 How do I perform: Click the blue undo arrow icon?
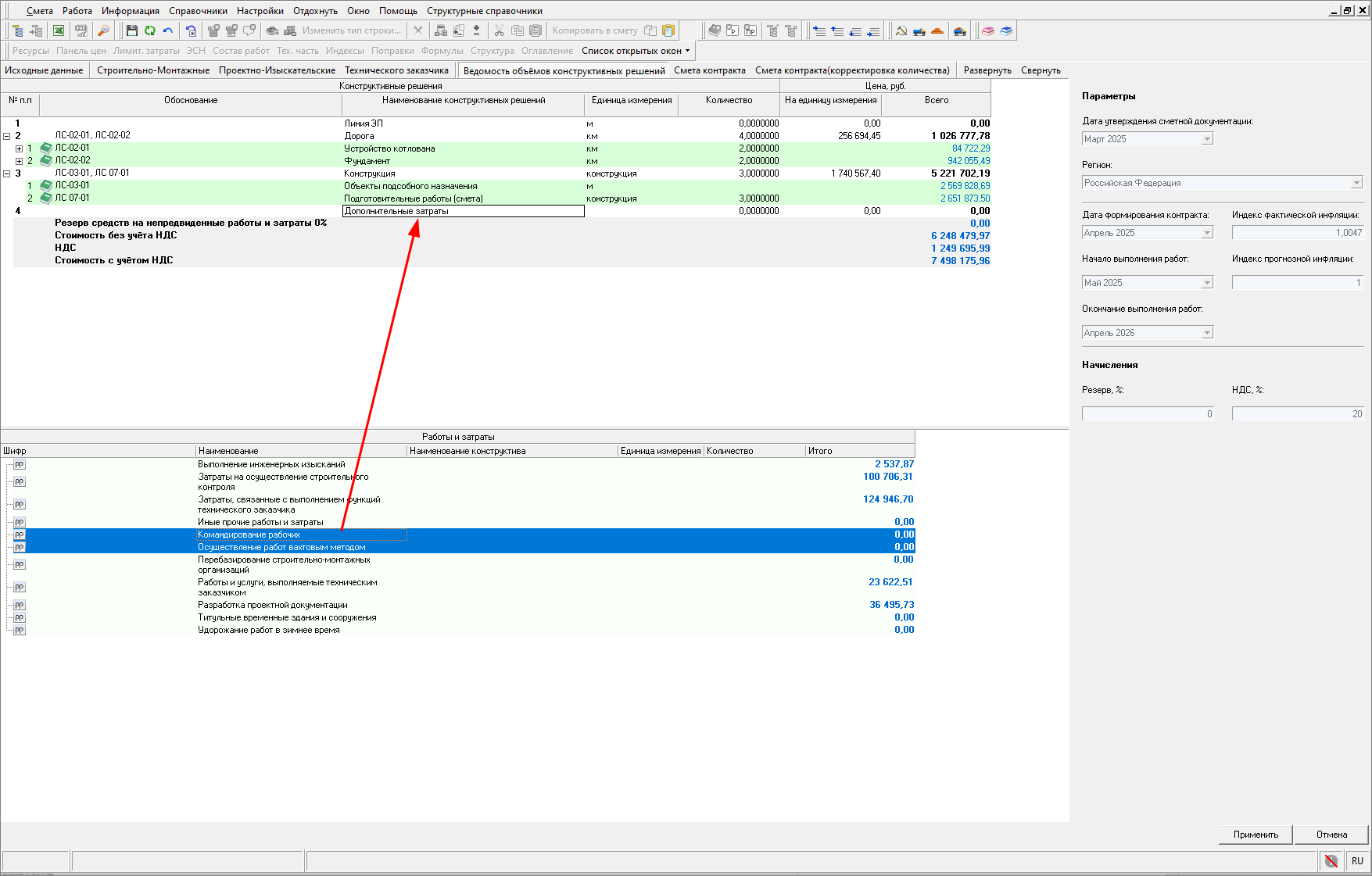(167, 30)
